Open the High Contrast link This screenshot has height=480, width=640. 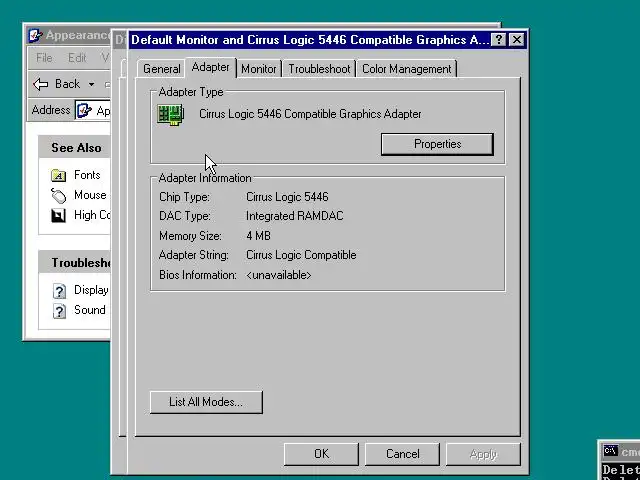pyautogui.click(x=92, y=215)
